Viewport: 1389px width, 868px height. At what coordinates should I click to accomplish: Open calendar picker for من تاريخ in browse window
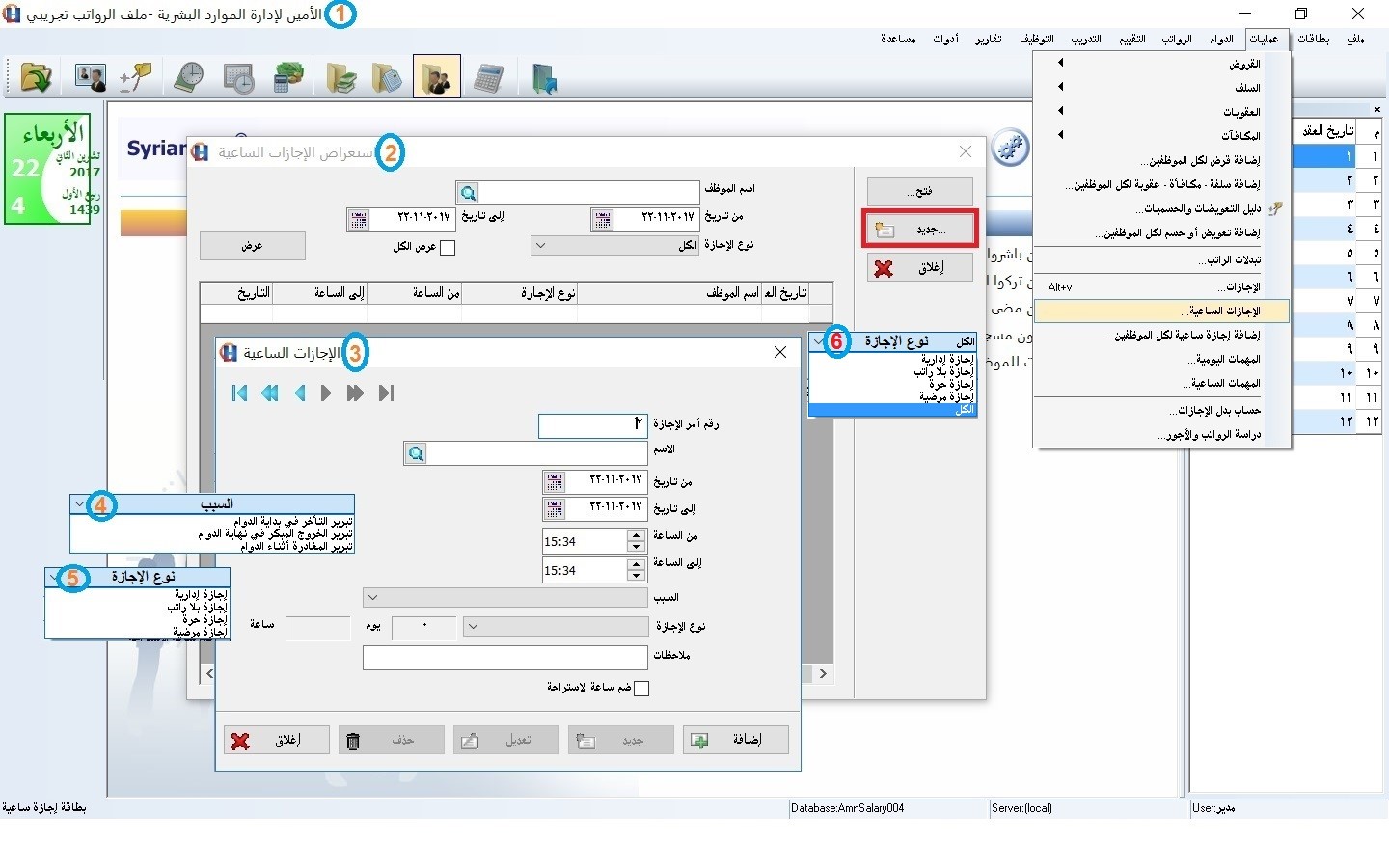(x=603, y=220)
